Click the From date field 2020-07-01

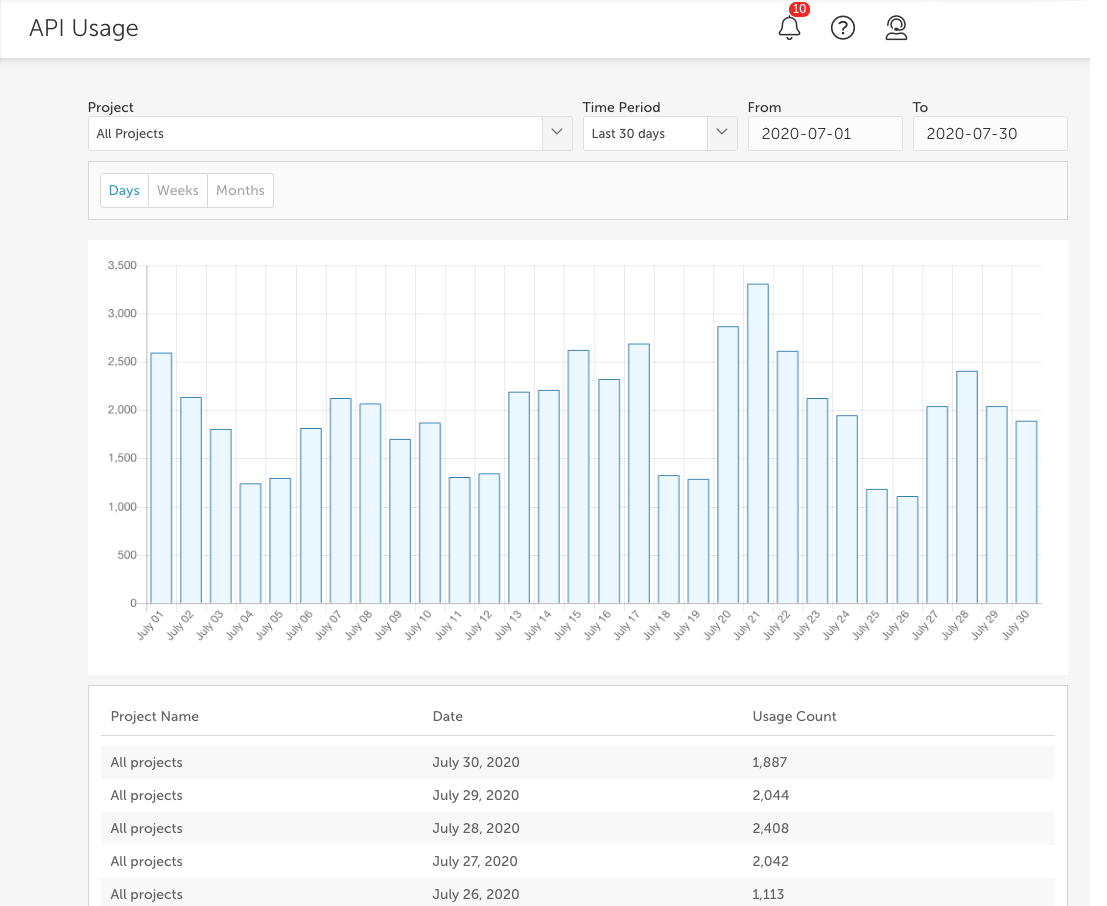(825, 133)
